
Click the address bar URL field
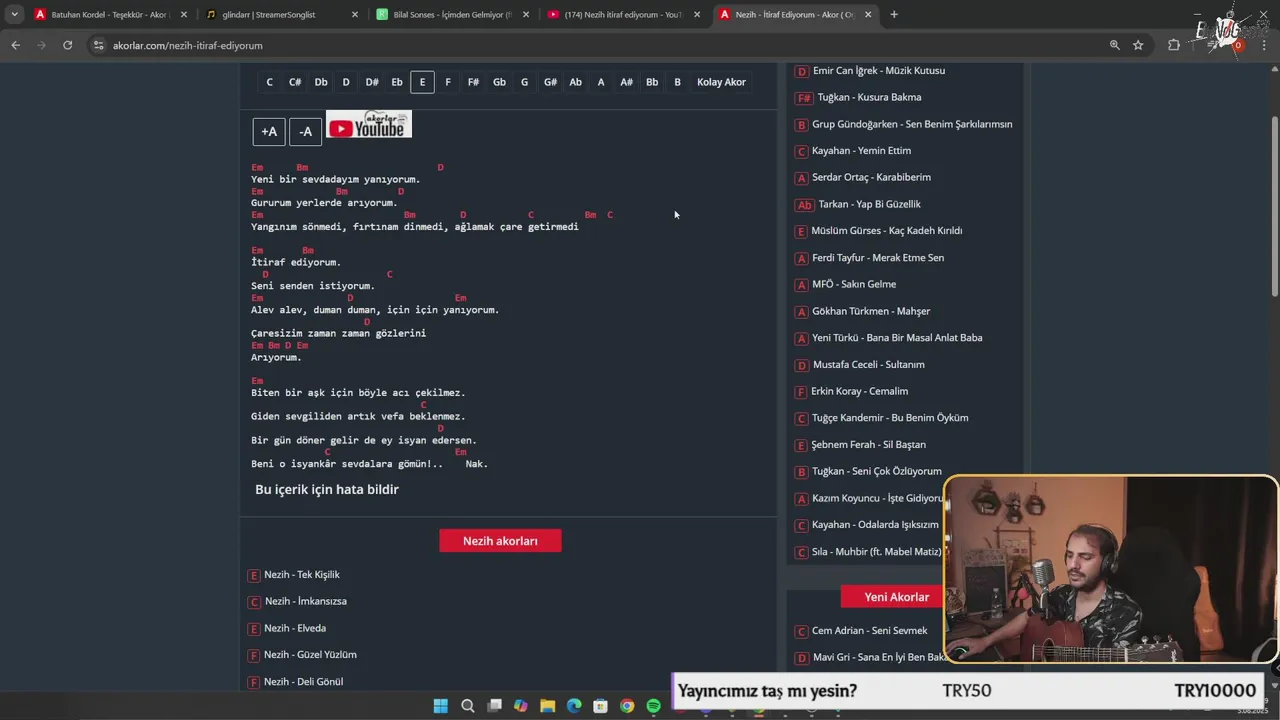pos(600,45)
